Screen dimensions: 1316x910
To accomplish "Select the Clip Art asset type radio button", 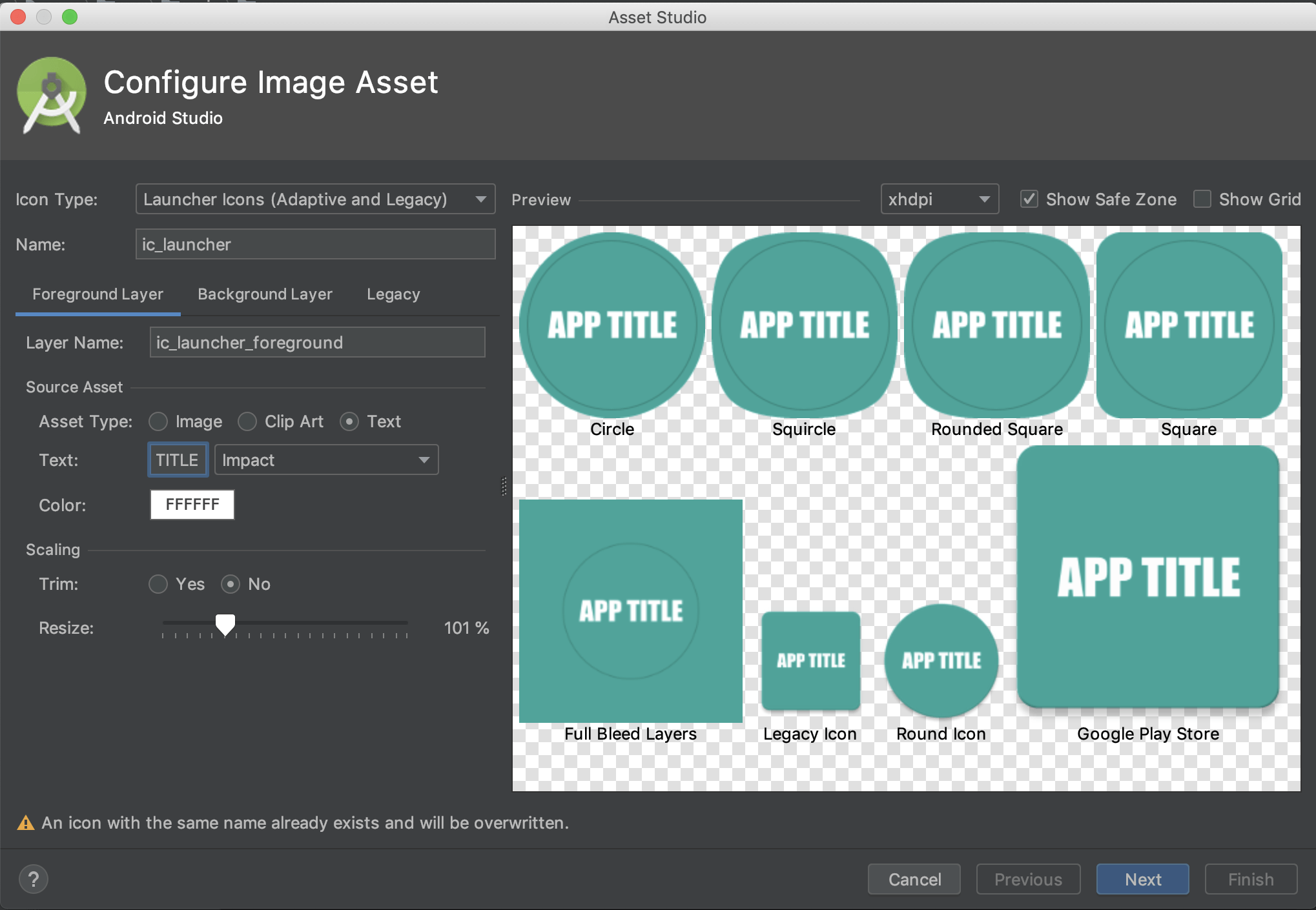I will tap(247, 421).
